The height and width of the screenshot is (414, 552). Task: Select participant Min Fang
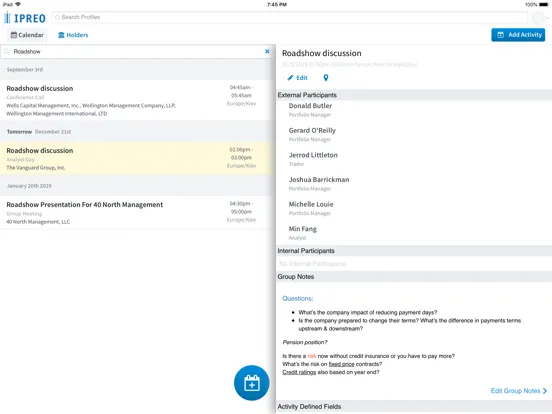302,229
